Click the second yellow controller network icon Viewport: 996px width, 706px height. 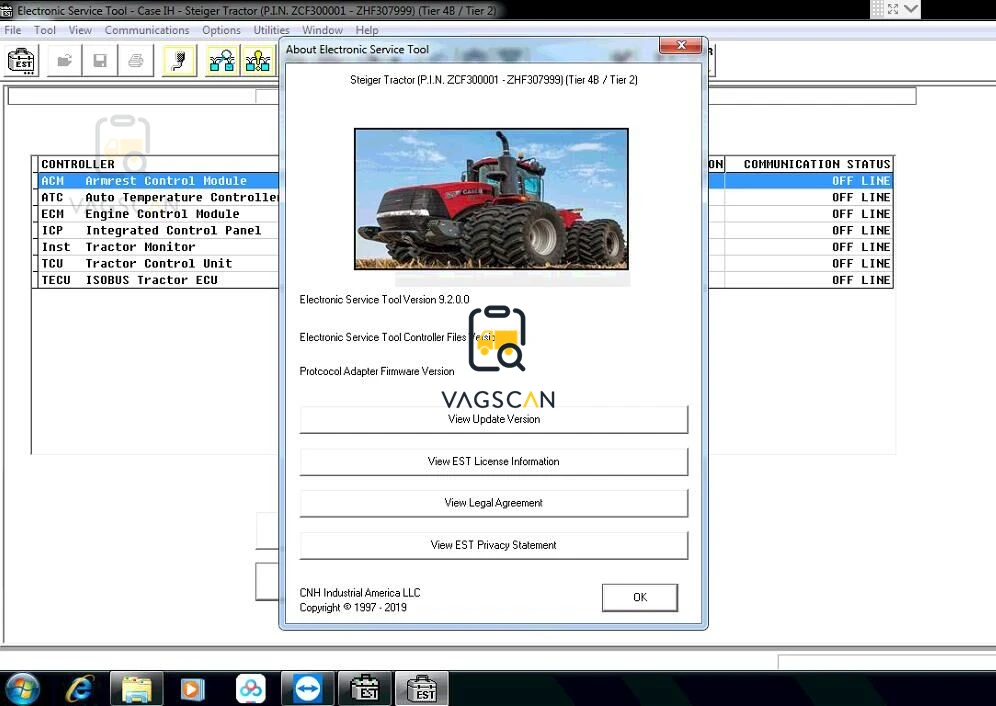click(258, 61)
